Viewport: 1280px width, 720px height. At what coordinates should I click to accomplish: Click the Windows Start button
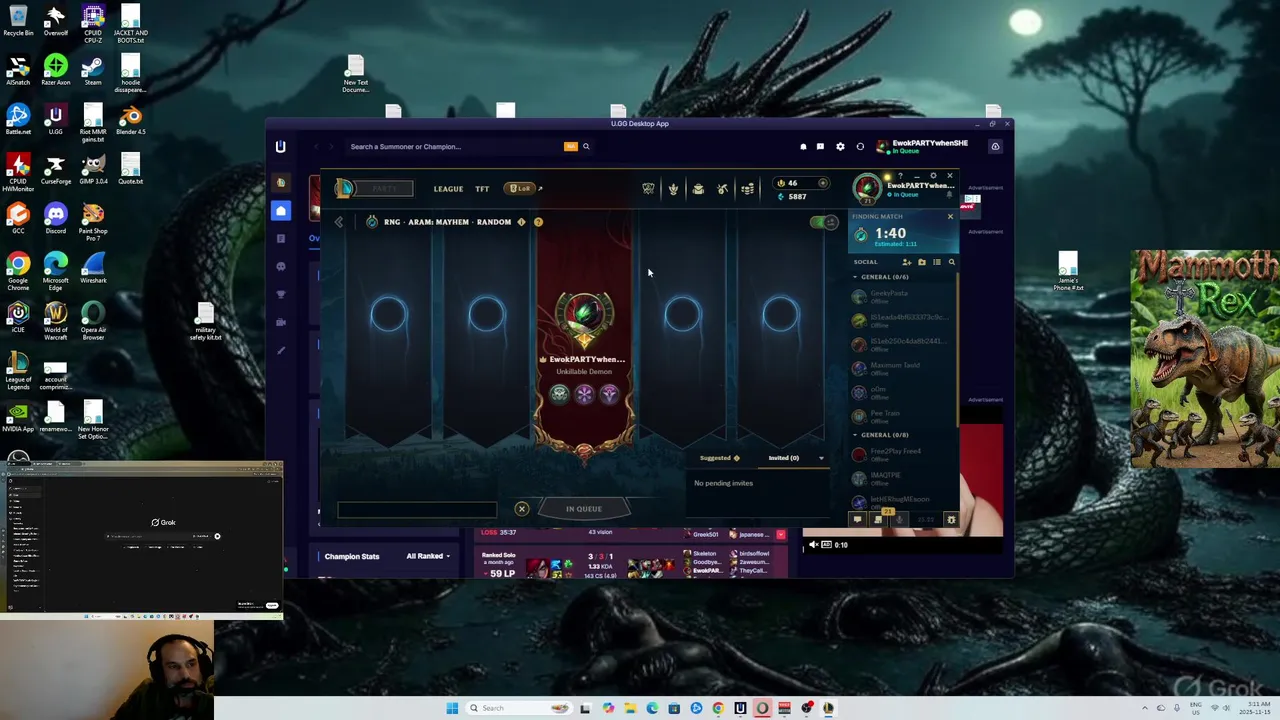pyautogui.click(x=452, y=708)
